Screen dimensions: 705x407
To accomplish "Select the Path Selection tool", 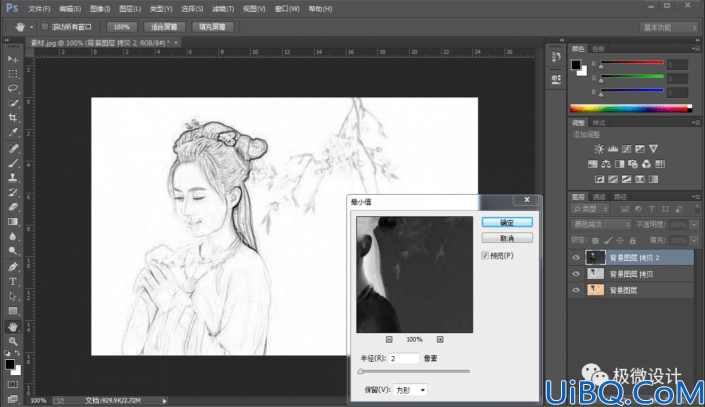I will pyautogui.click(x=13, y=296).
